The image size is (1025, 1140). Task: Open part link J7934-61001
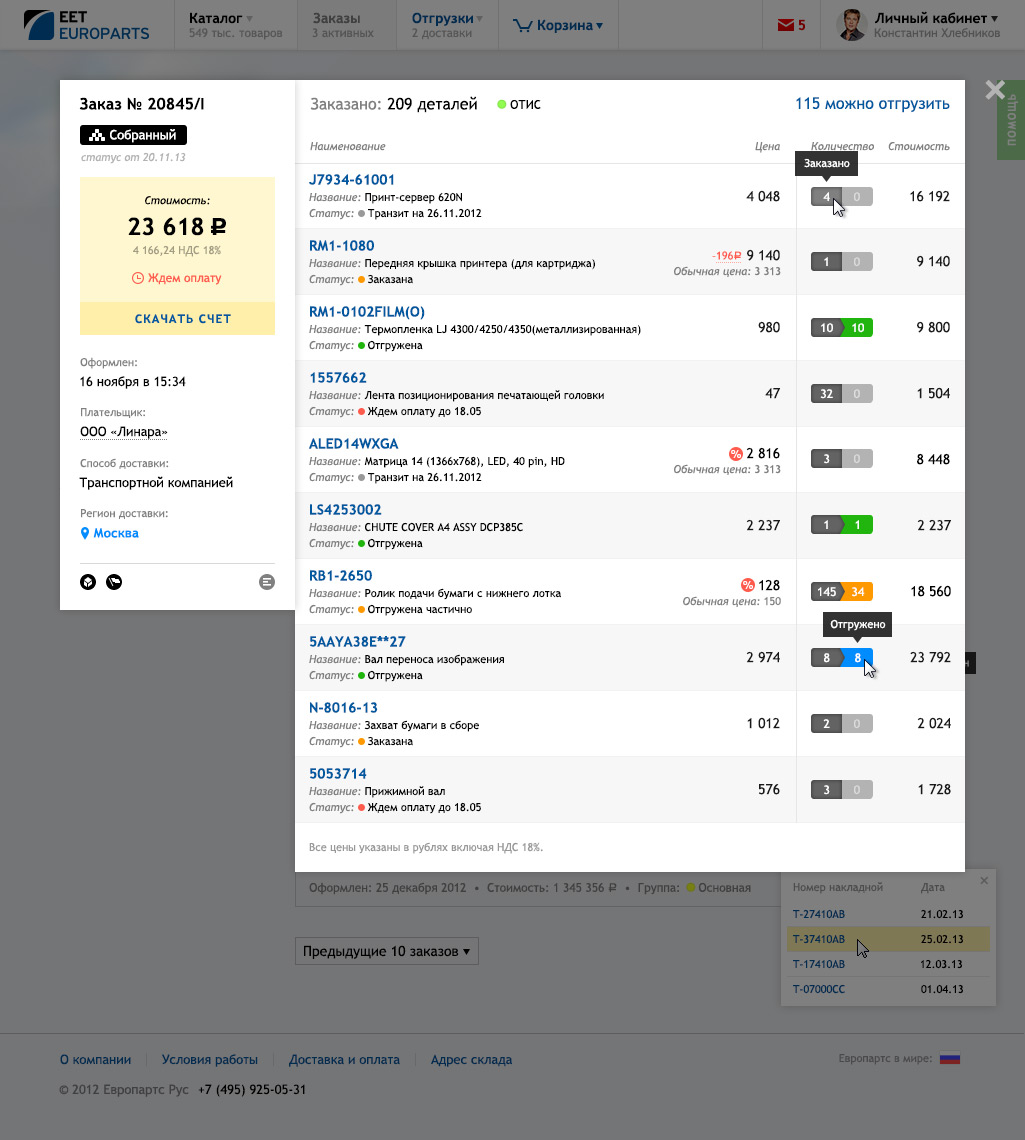pyautogui.click(x=352, y=180)
